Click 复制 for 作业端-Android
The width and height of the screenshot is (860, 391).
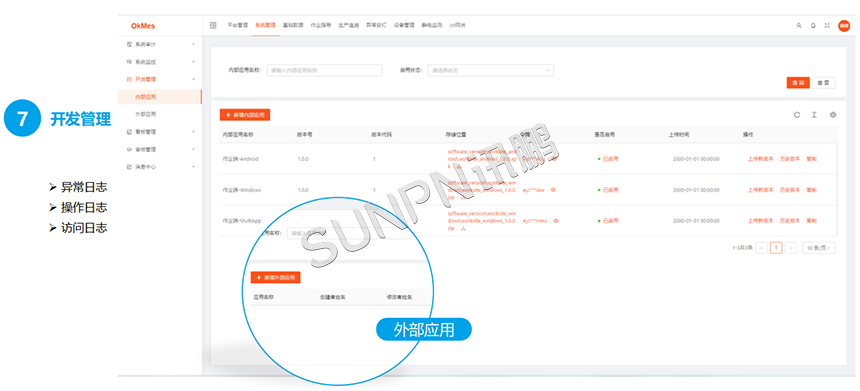coord(811,159)
